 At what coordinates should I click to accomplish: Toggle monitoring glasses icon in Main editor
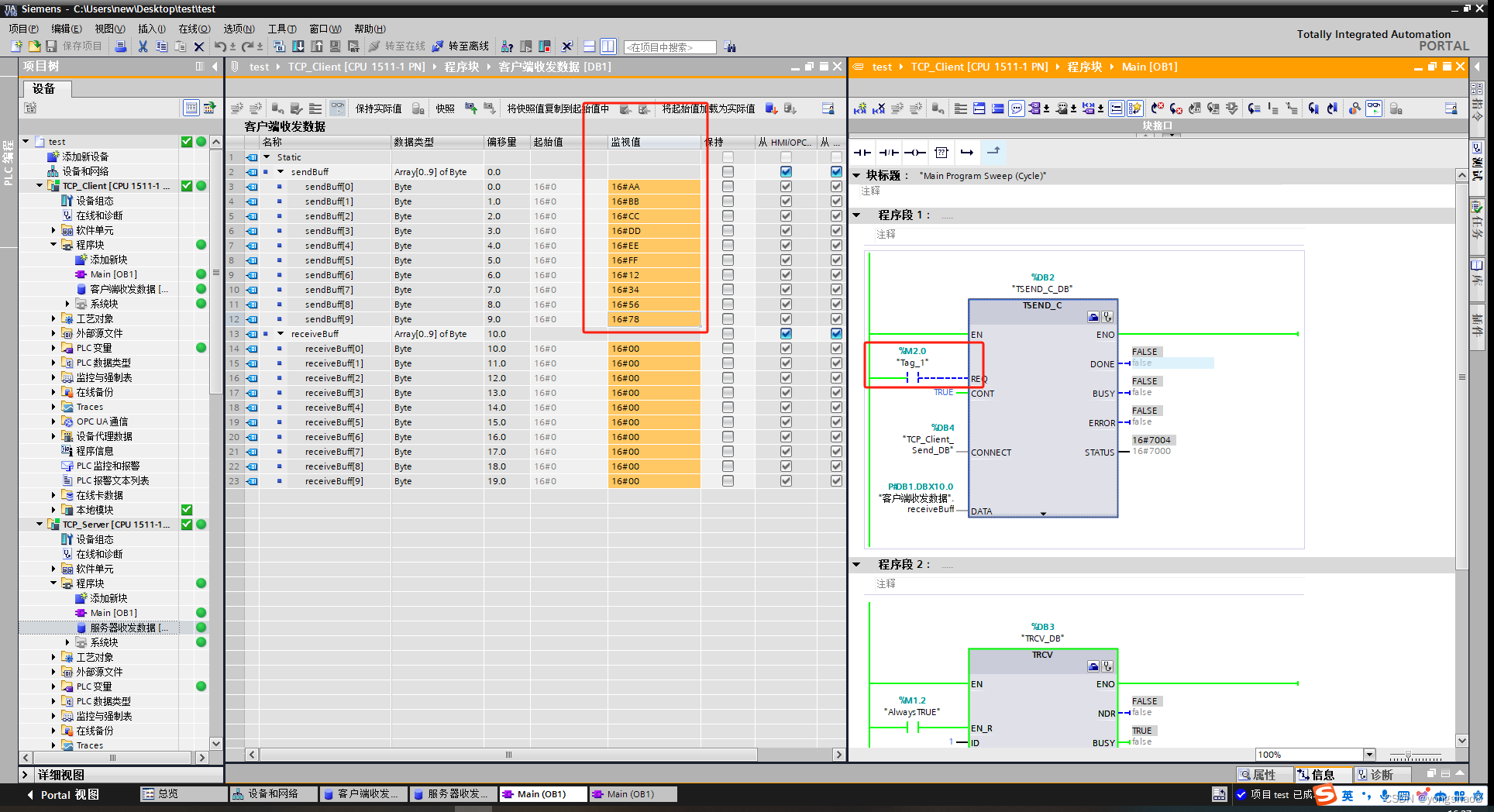(1374, 108)
